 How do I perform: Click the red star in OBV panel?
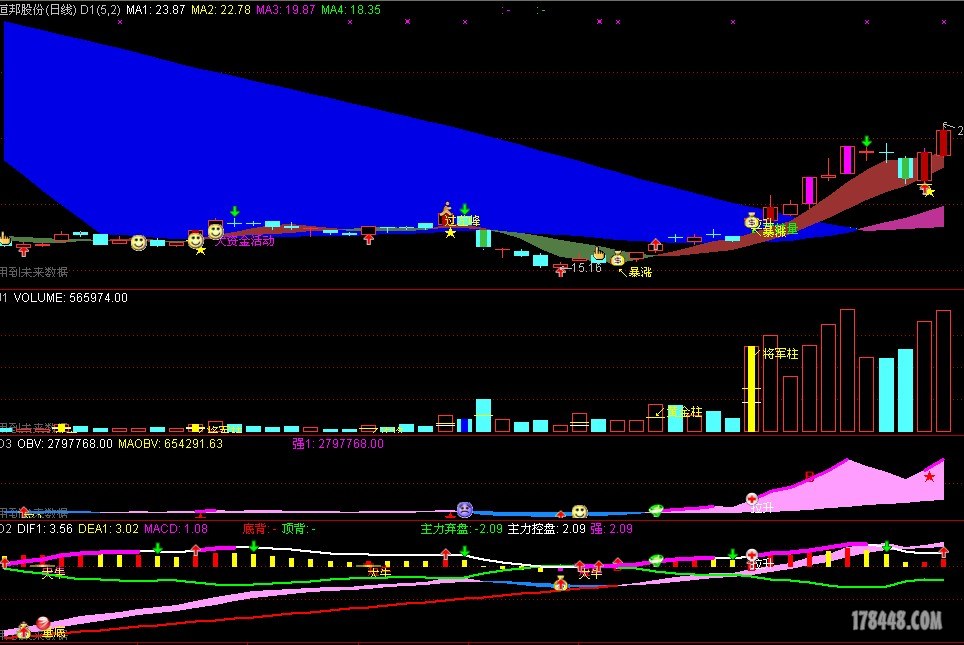click(930, 477)
